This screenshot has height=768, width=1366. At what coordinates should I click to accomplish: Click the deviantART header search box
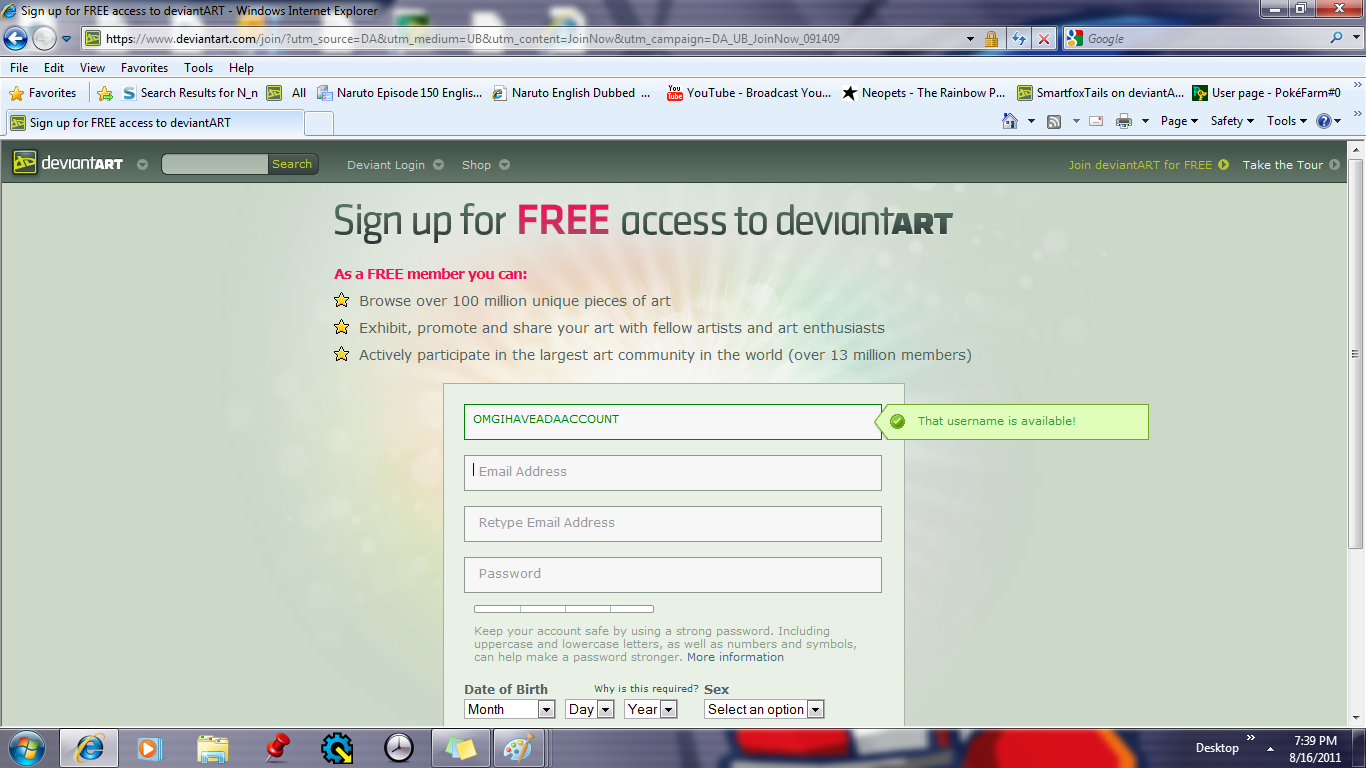pos(215,164)
